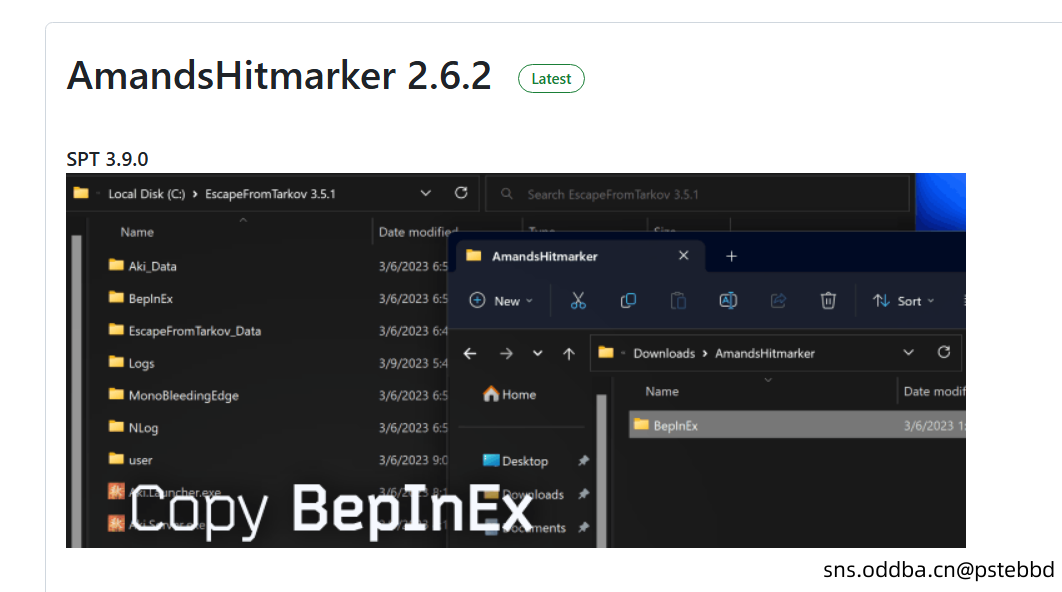This screenshot has height=592, width=1062.
Task: Expand the Sort options dropdown
Action: 903,300
